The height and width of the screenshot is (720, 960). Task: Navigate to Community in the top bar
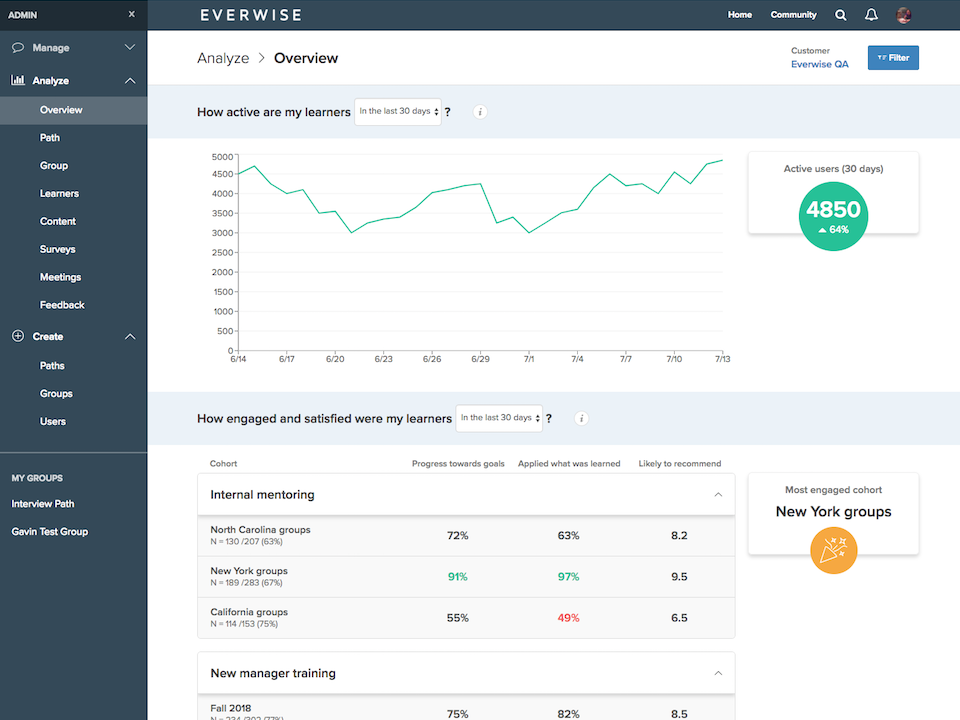(793, 14)
